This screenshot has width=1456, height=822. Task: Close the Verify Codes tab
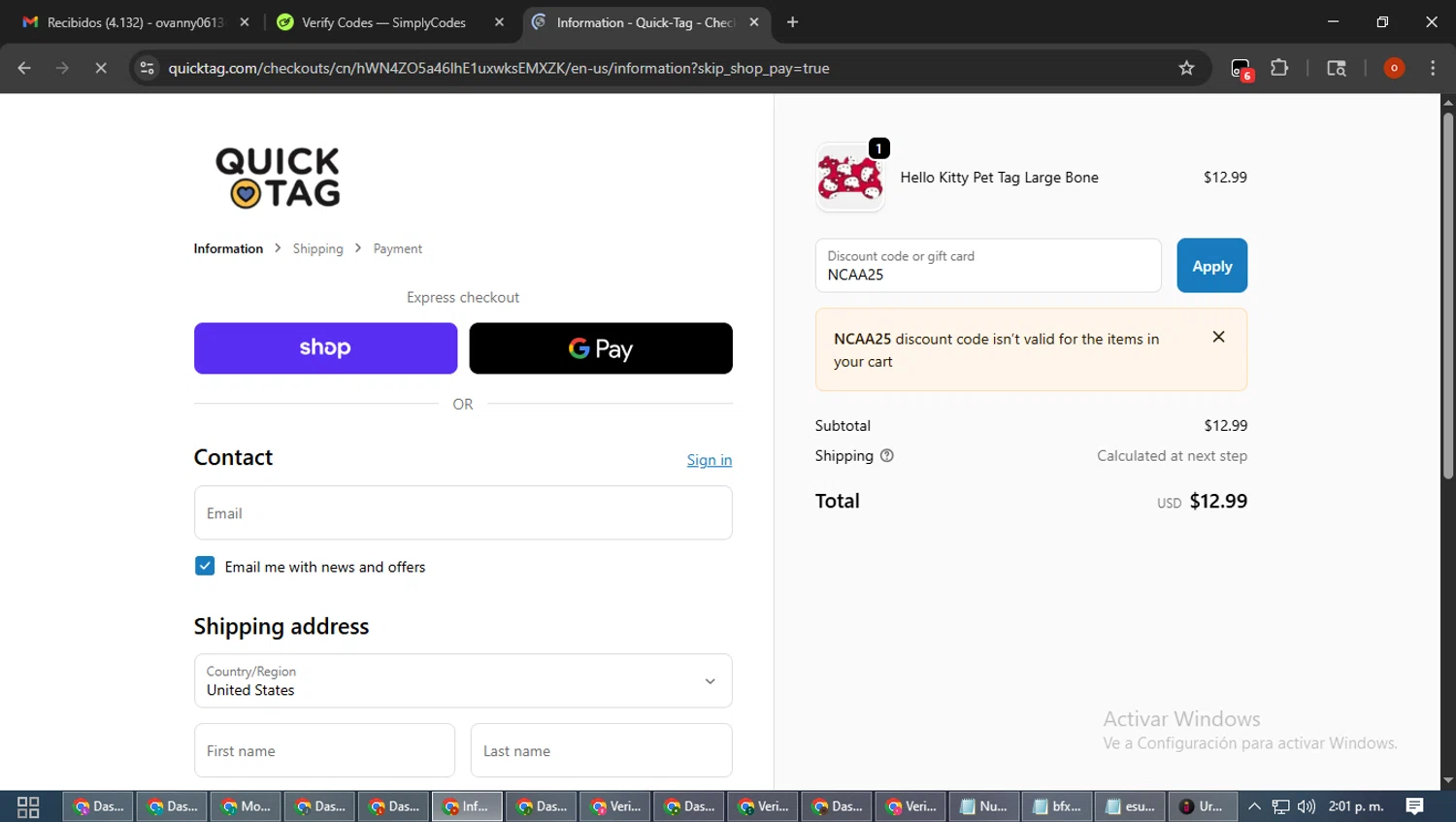tap(499, 22)
